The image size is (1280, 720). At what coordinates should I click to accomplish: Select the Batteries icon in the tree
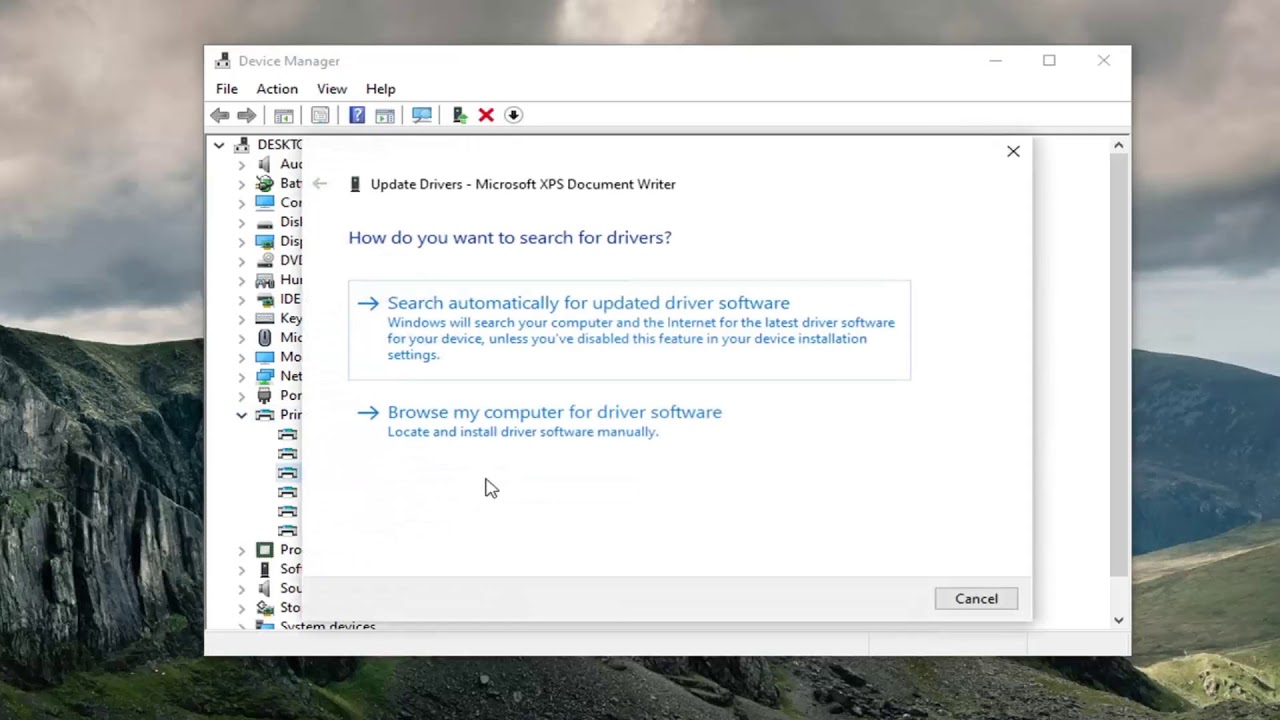point(265,183)
